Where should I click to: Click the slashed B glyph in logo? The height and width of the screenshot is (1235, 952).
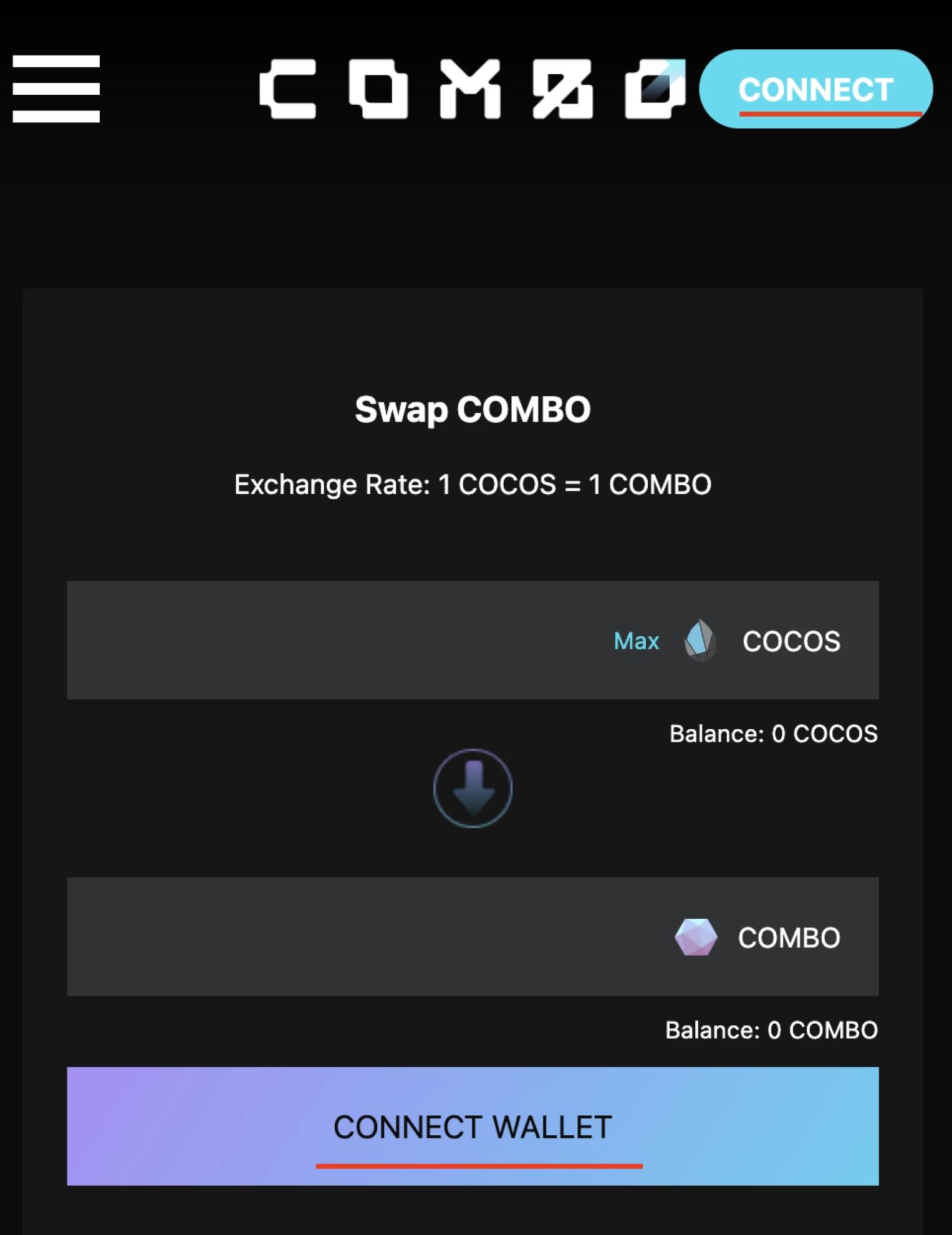pos(562,89)
